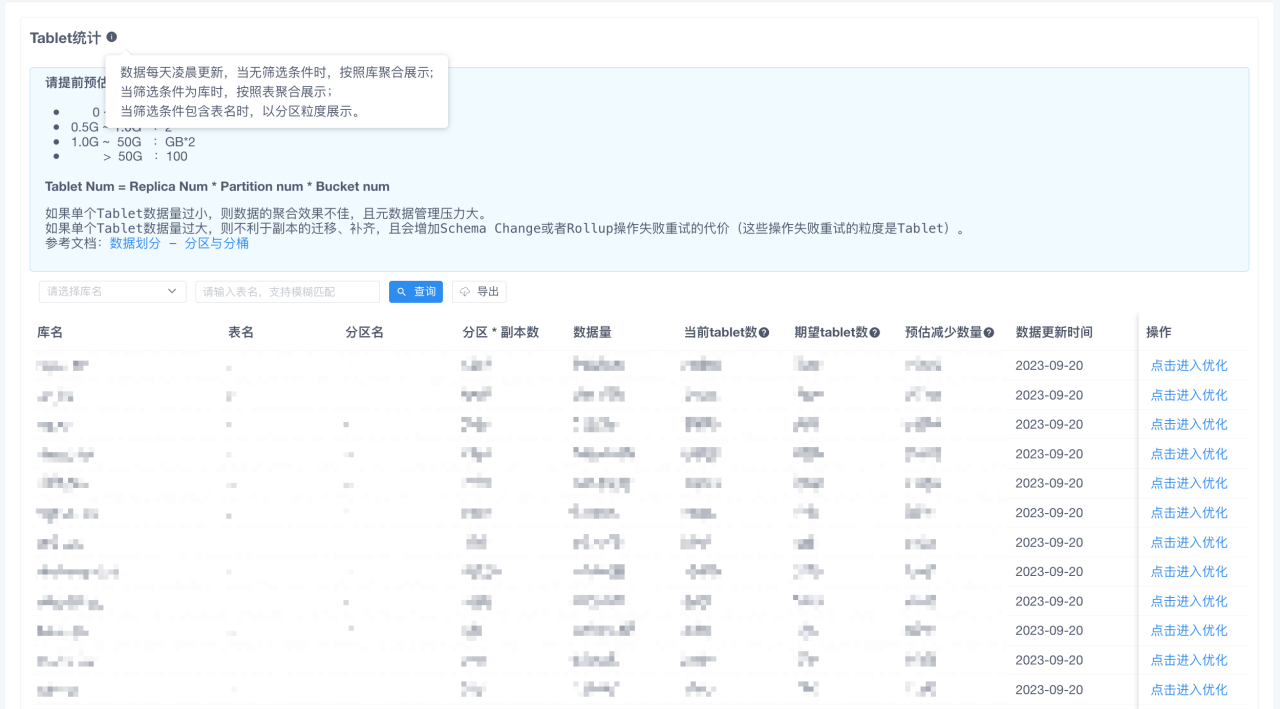The height and width of the screenshot is (709, 1280).
Task: Open the 分区与分桶 reference link
Action: tap(218, 242)
